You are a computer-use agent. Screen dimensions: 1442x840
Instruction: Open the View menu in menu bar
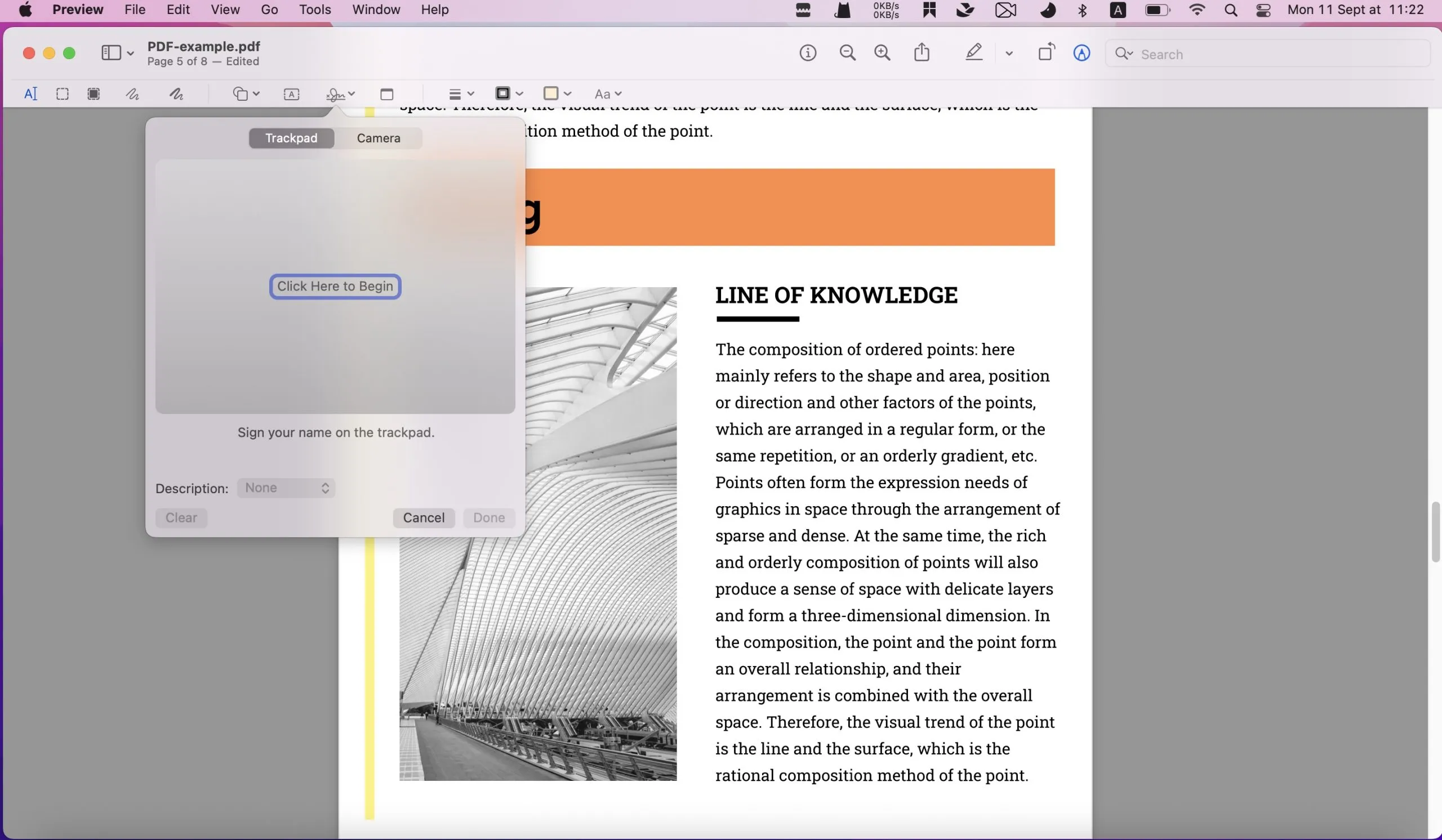click(x=225, y=9)
